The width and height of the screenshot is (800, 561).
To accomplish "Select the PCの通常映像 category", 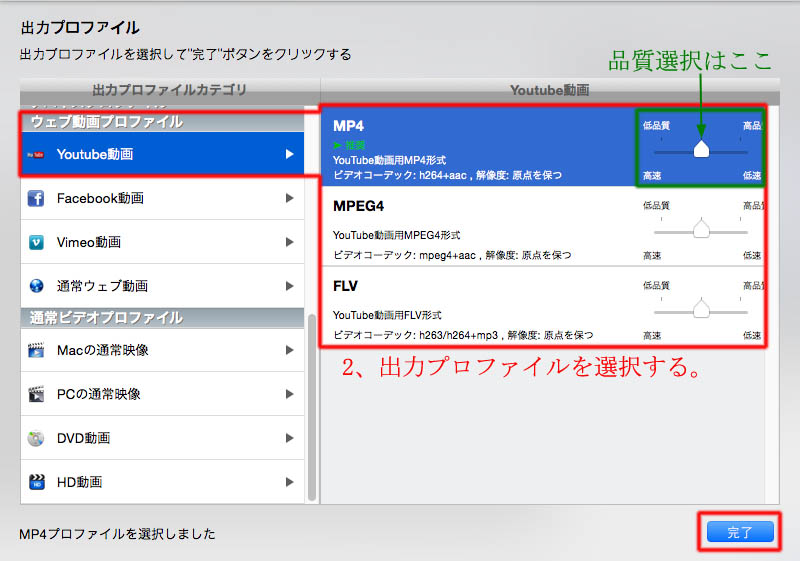I will pos(162,394).
